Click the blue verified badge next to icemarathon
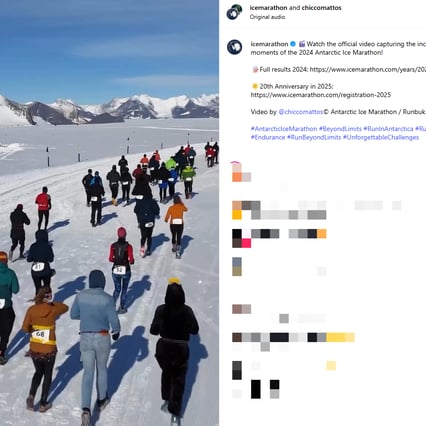Screen dimensions: 426x426 [x=293, y=44]
